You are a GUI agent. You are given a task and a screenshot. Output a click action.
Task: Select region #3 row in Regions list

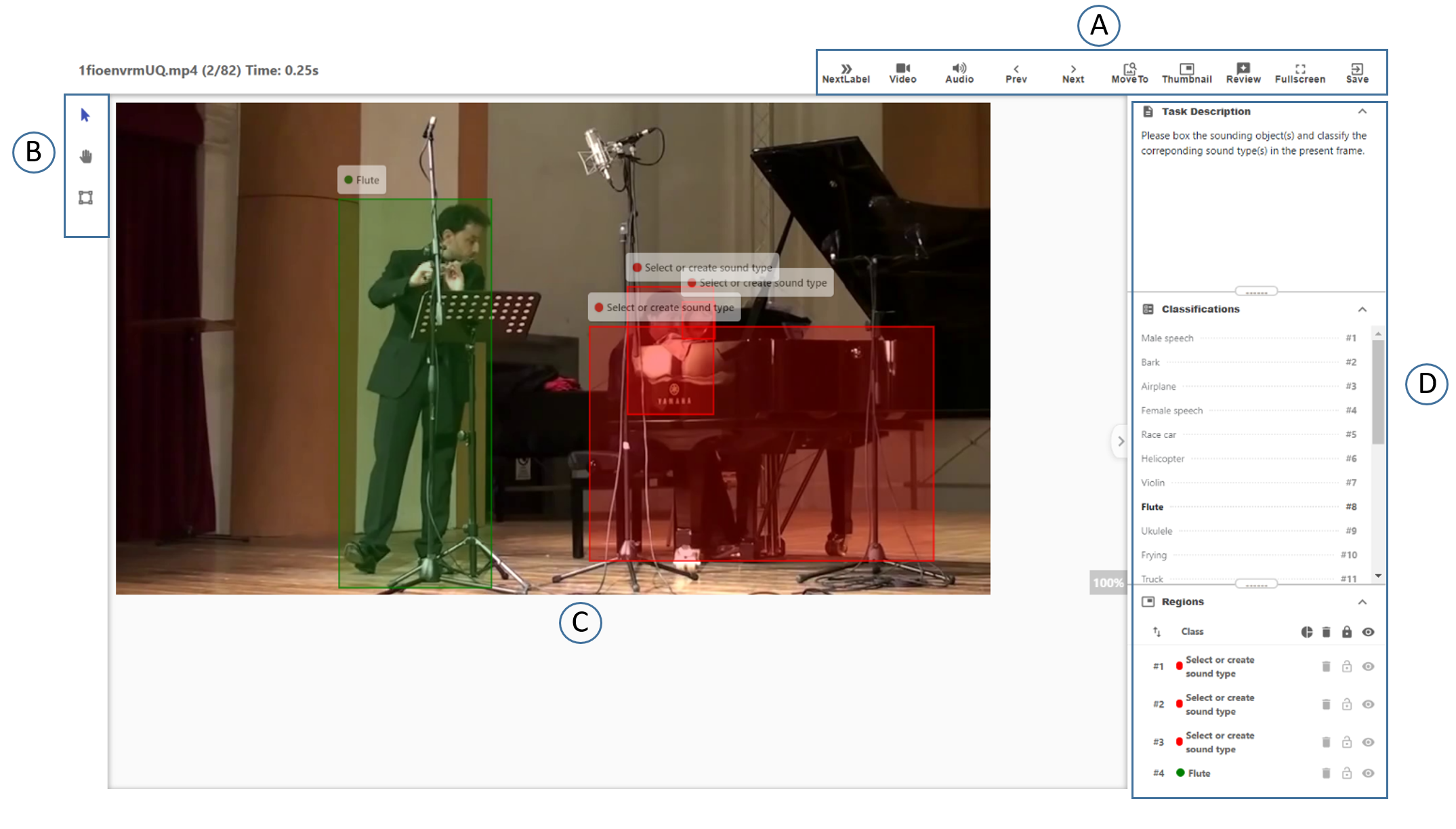tap(1259, 742)
